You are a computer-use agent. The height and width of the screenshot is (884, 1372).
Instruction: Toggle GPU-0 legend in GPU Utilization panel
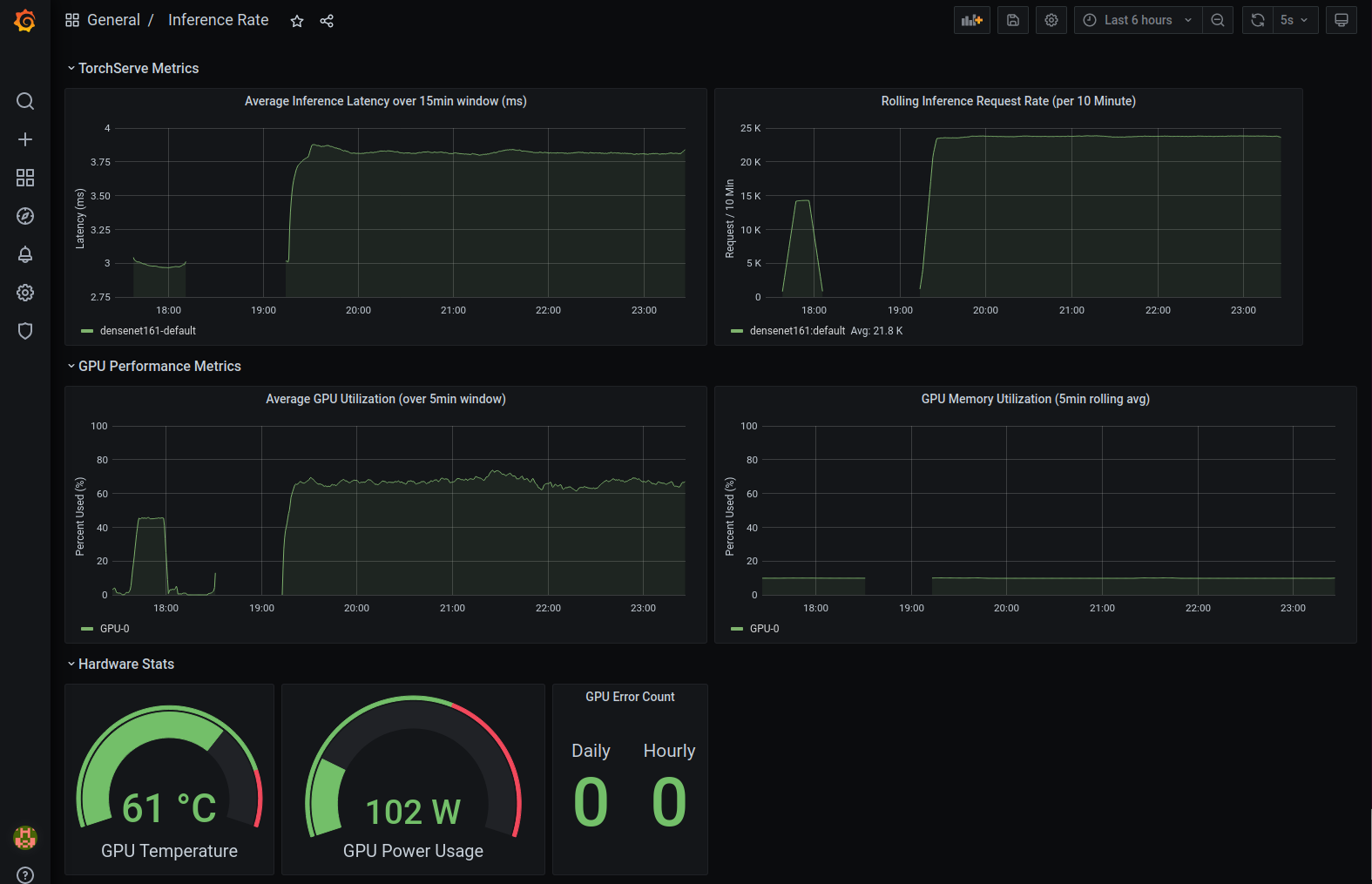pyautogui.click(x=115, y=629)
